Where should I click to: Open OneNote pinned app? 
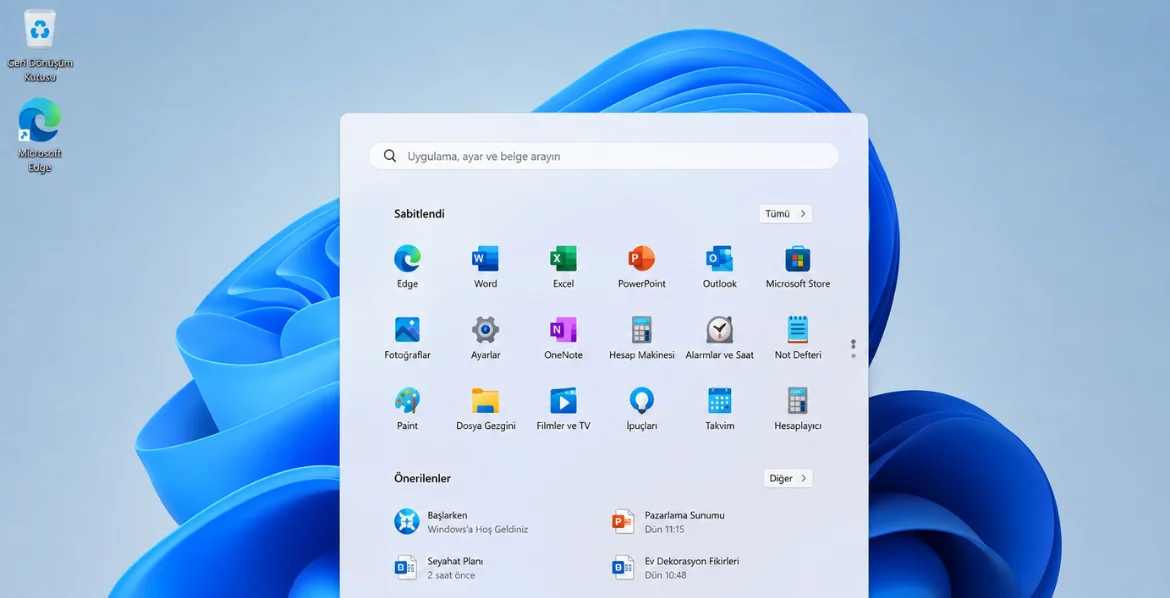click(563, 337)
